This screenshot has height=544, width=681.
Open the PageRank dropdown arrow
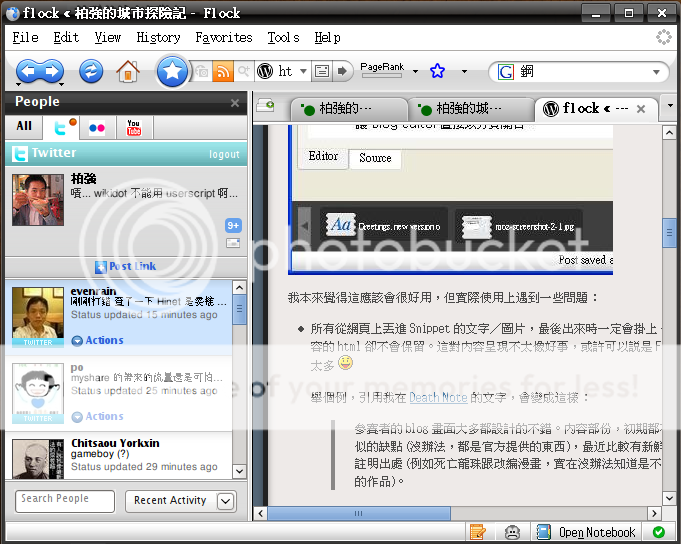(x=415, y=71)
